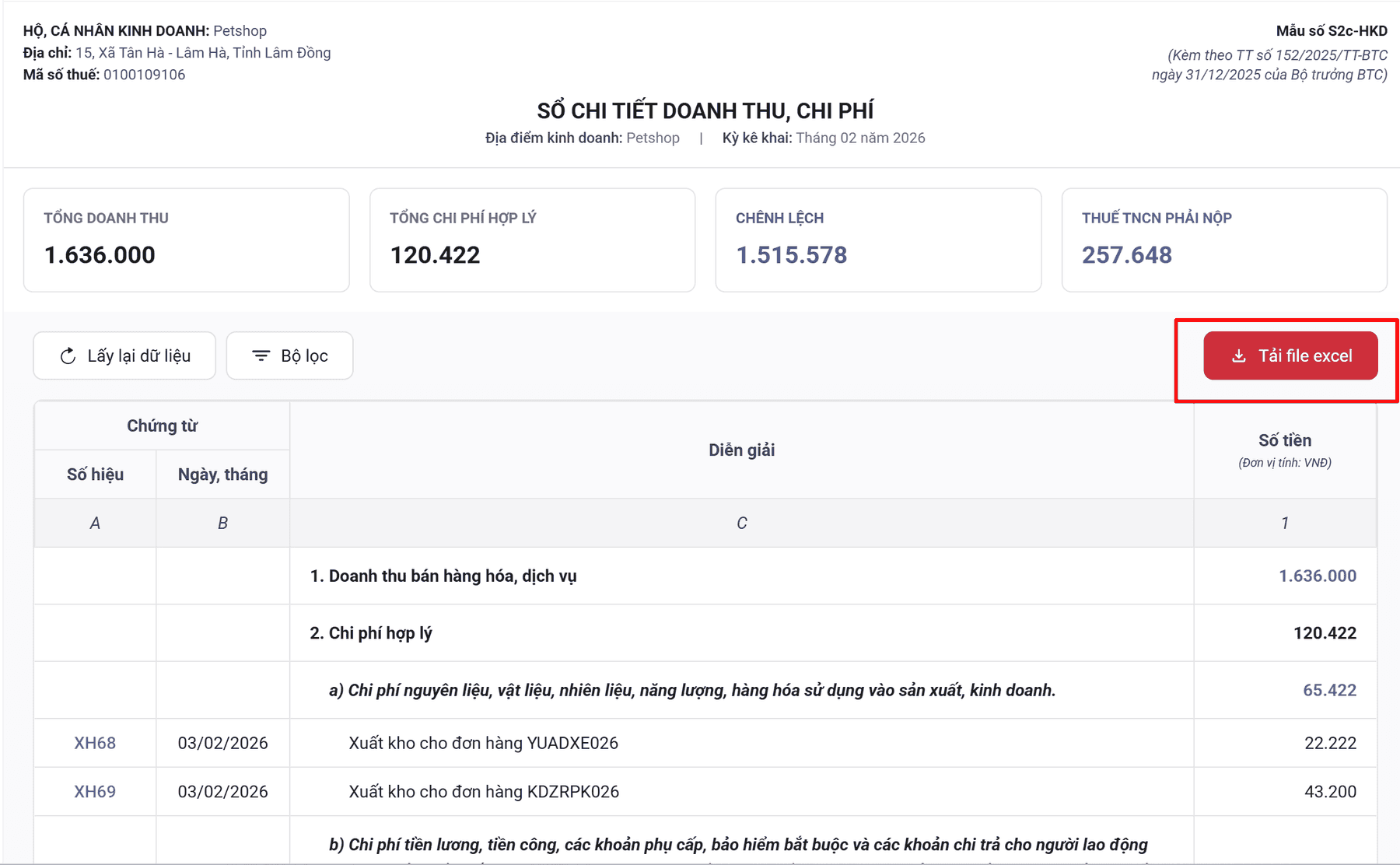1400x865 pixels.
Task: Click the "TỔNG DOANH THU" card label
Action: pos(106,218)
